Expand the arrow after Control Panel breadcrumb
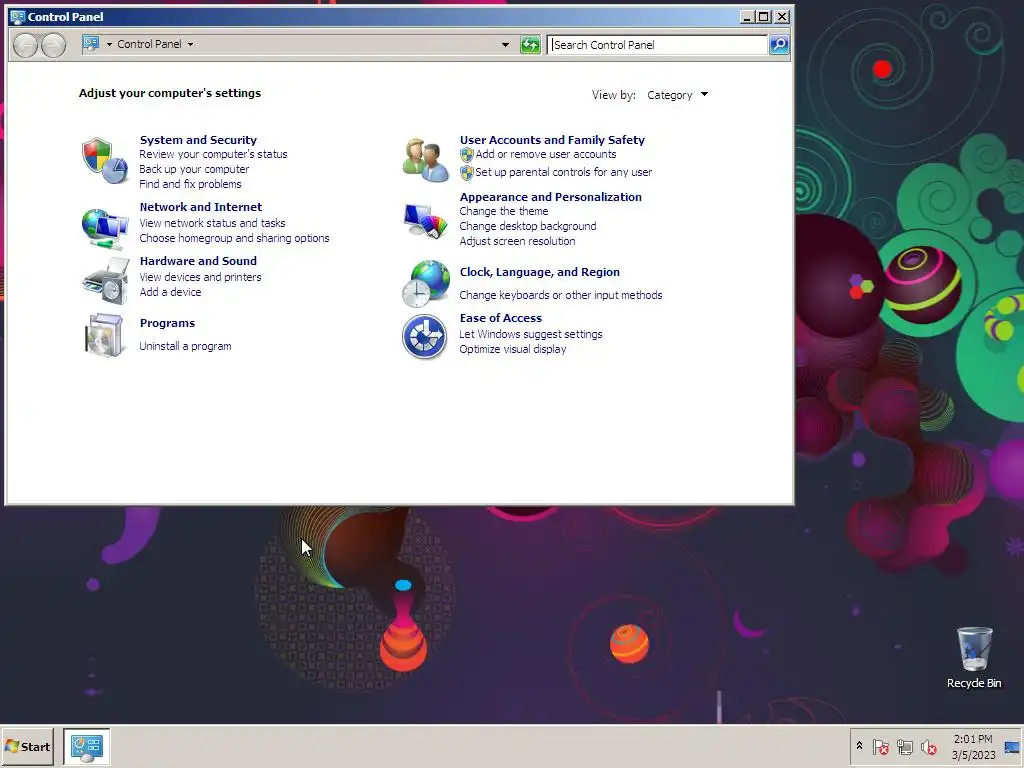 190,44
